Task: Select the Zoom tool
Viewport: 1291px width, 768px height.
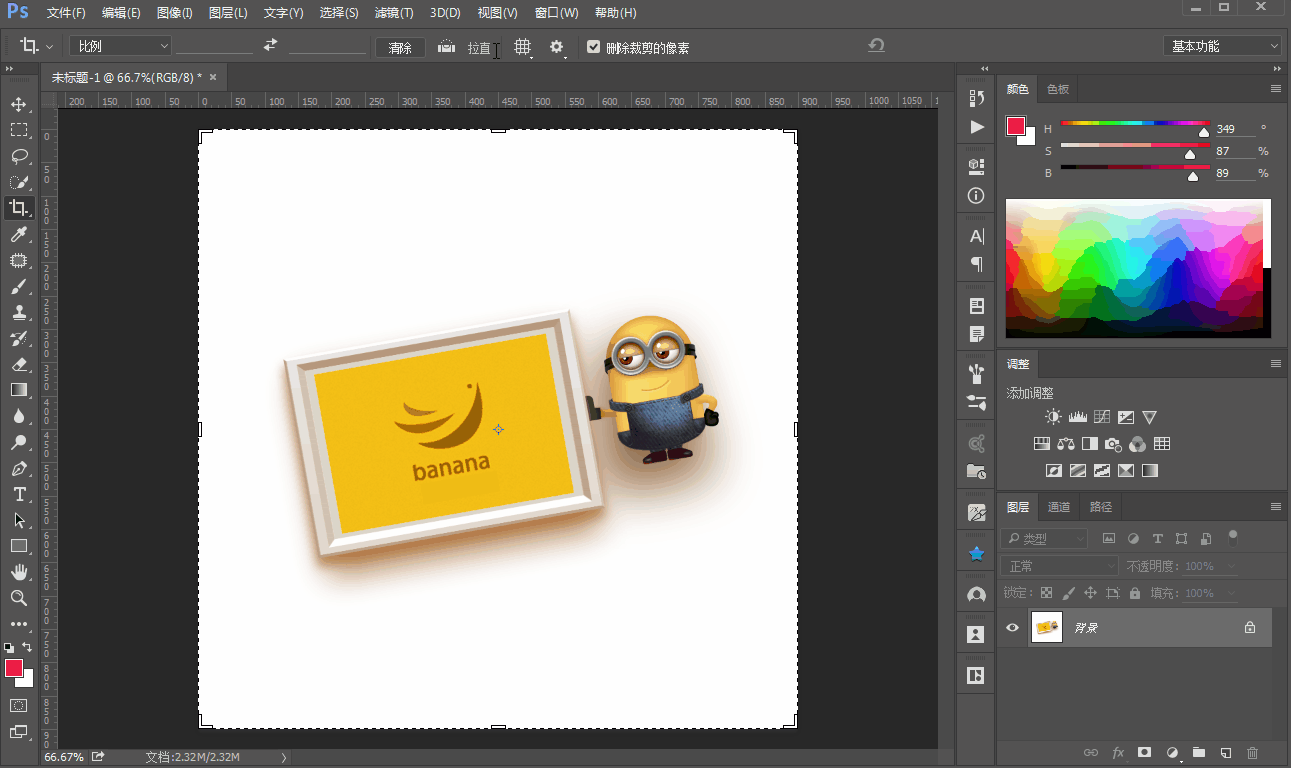Action: (x=18, y=598)
